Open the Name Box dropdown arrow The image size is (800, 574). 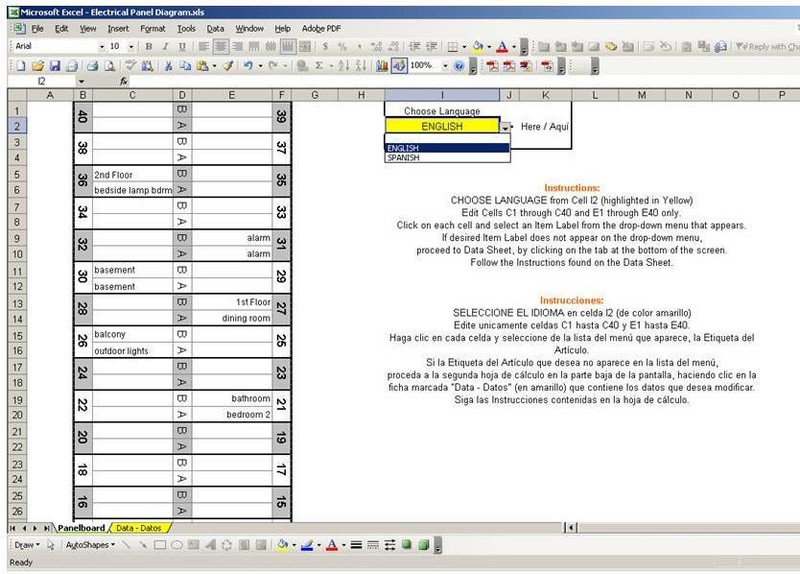pos(81,82)
